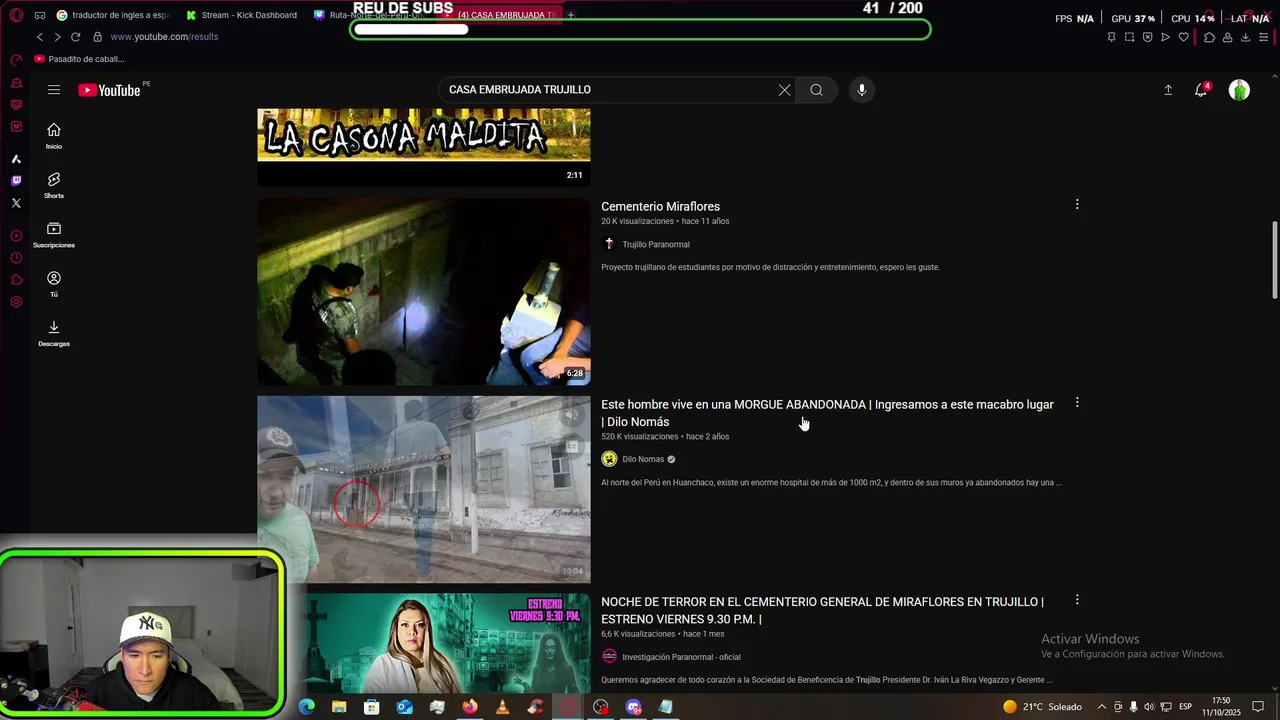Viewport: 1280px width, 720px height.
Task: Open Microsoft Edge from the taskbar
Action: [307, 707]
